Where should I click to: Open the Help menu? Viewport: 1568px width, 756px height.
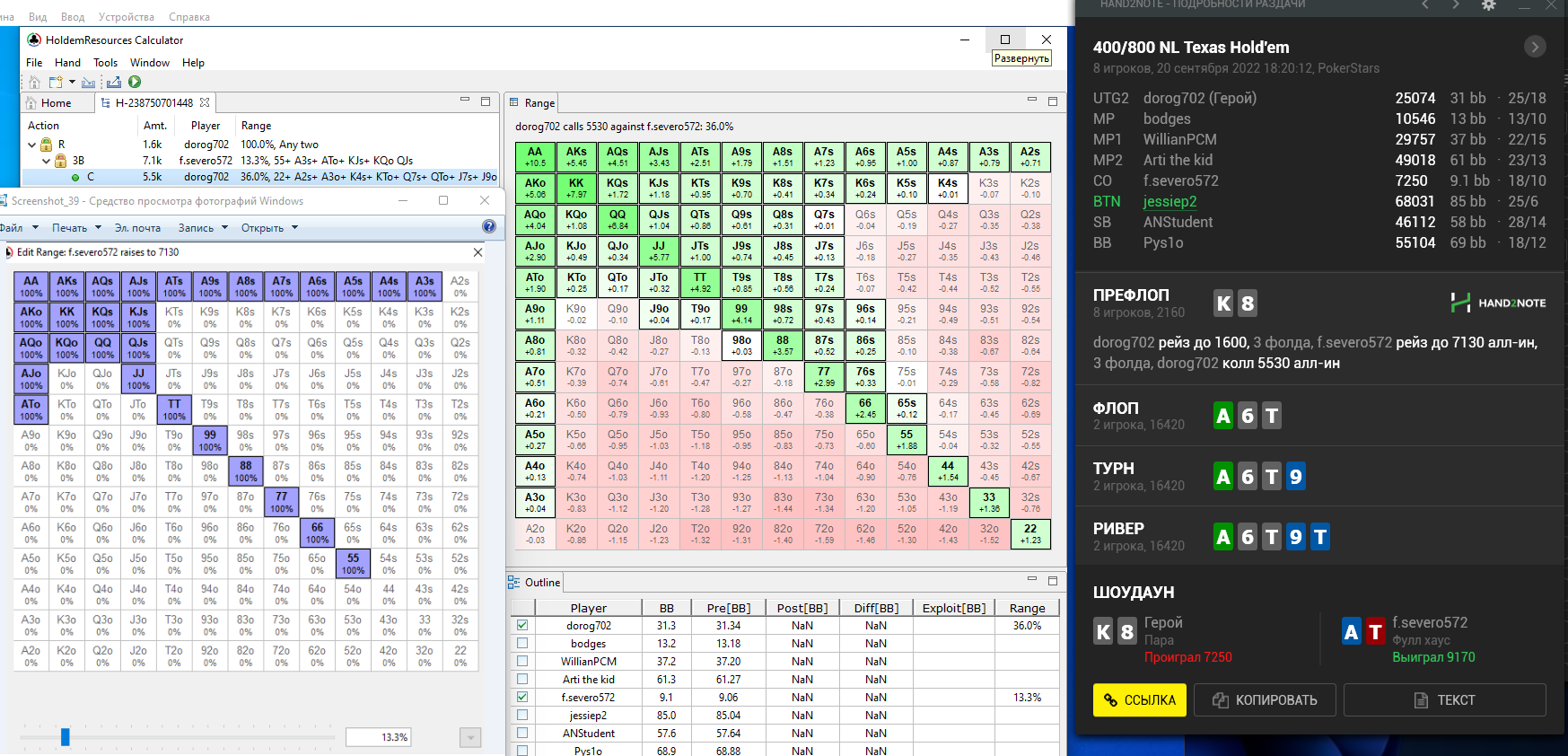[x=193, y=62]
